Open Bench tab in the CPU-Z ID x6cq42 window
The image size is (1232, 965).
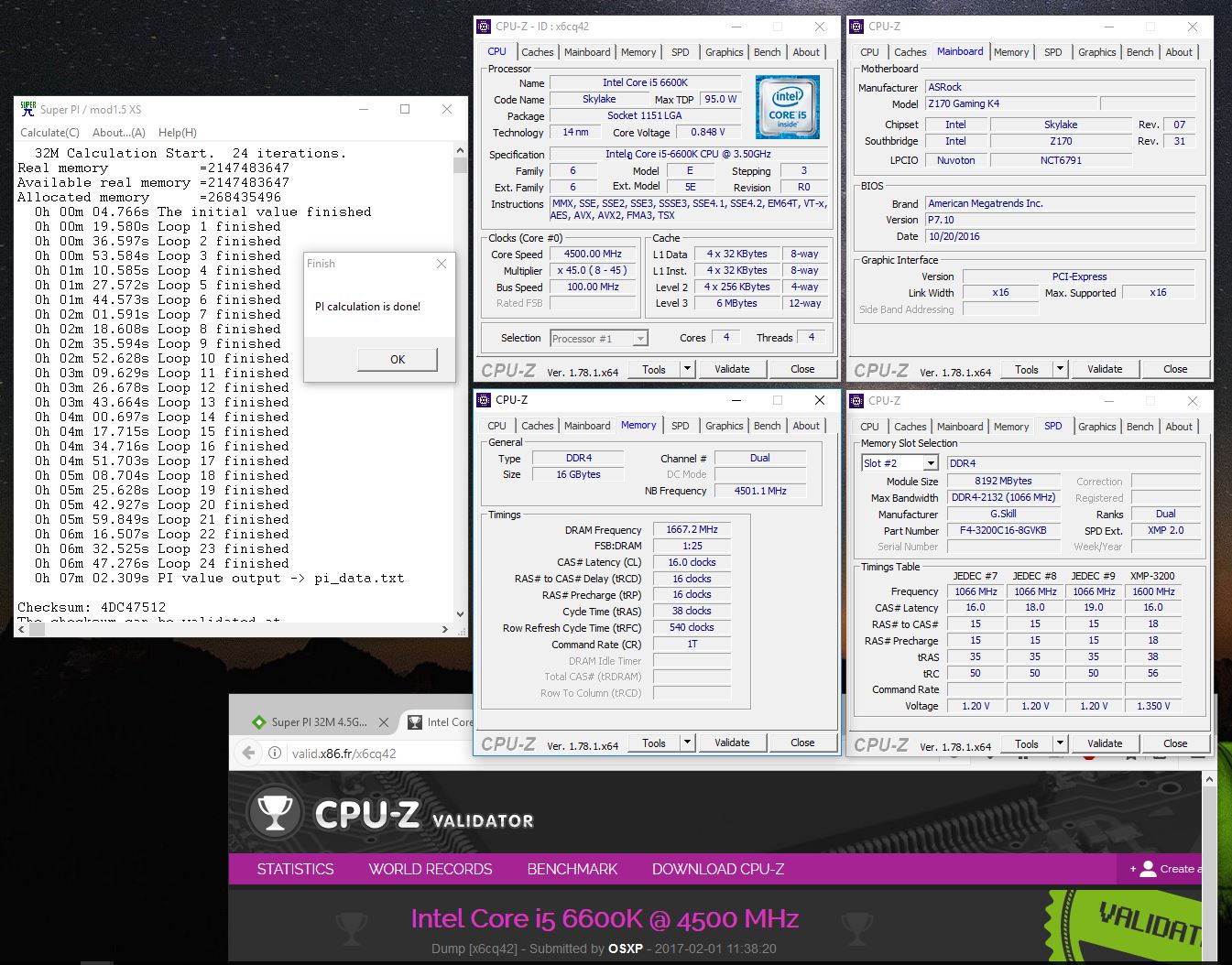click(x=768, y=52)
